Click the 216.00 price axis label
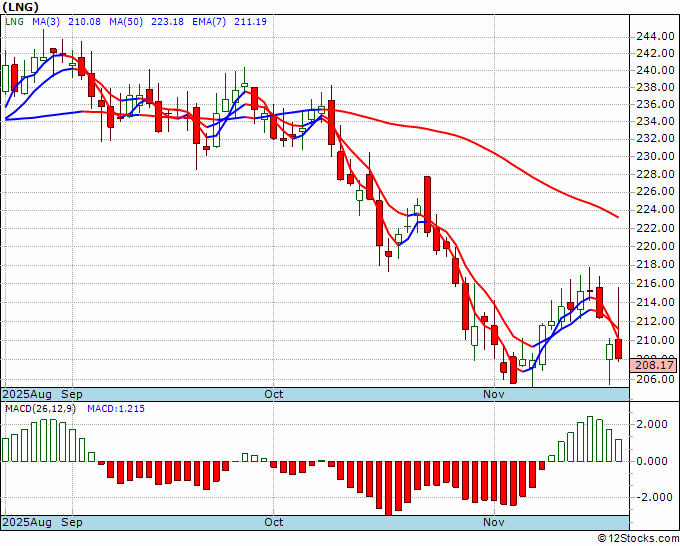This screenshot has width=680, height=546. coord(655,283)
